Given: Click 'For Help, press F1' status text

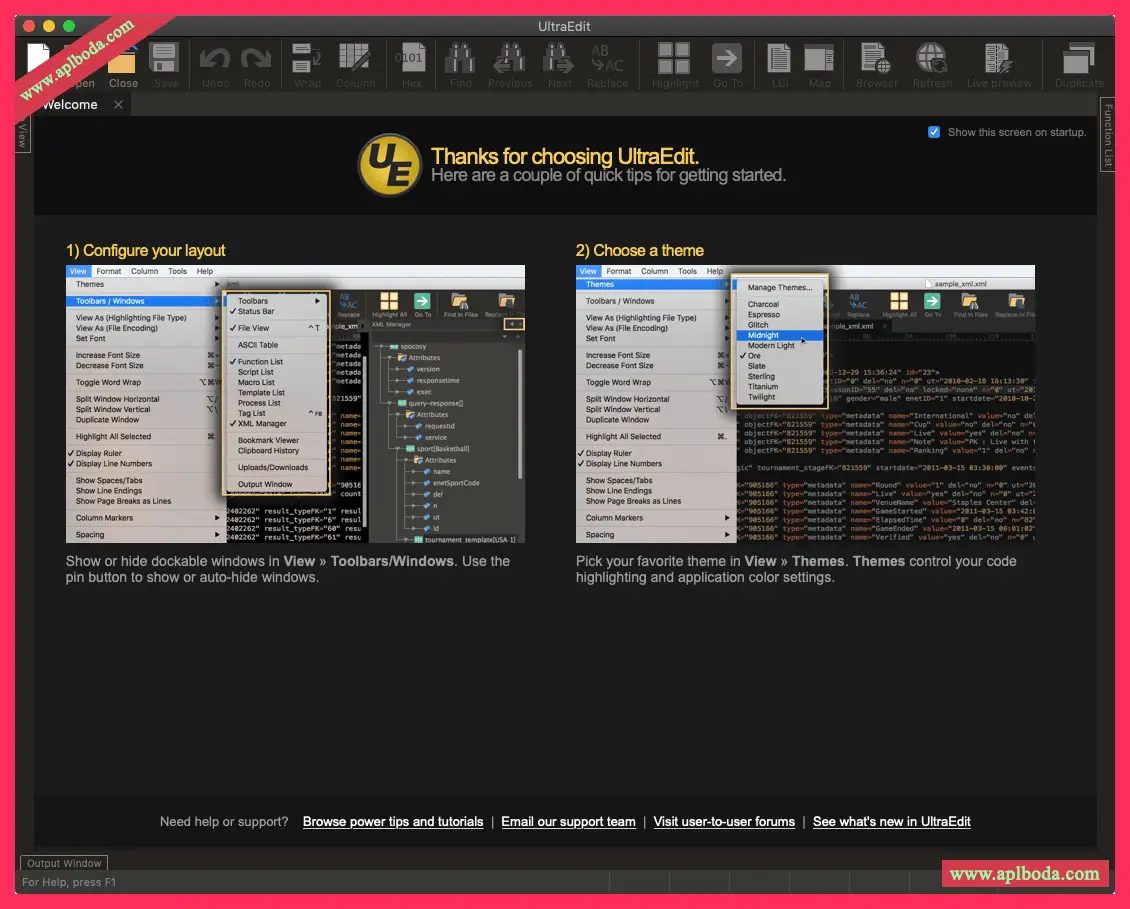Looking at the screenshot, I should click(x=69, y=882).
